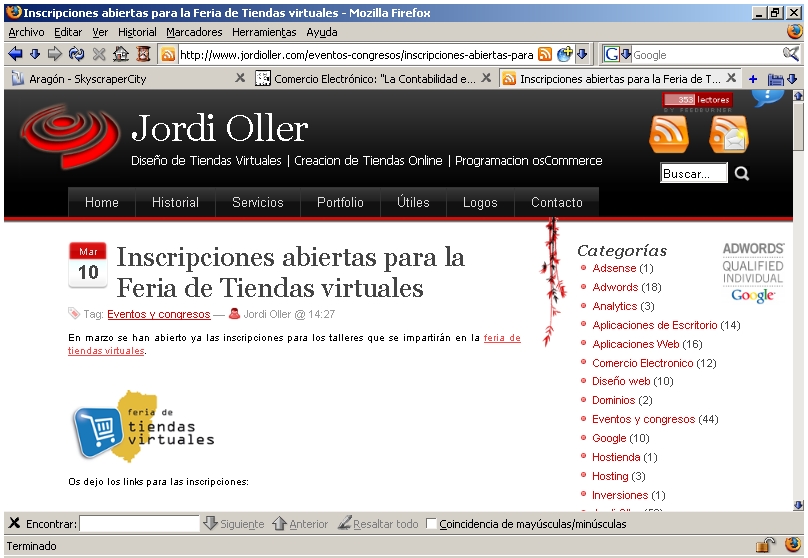Click the Jordi Oller red spiral logo
The height and width of the screenshot is (558, 808).
pos(70,136)
